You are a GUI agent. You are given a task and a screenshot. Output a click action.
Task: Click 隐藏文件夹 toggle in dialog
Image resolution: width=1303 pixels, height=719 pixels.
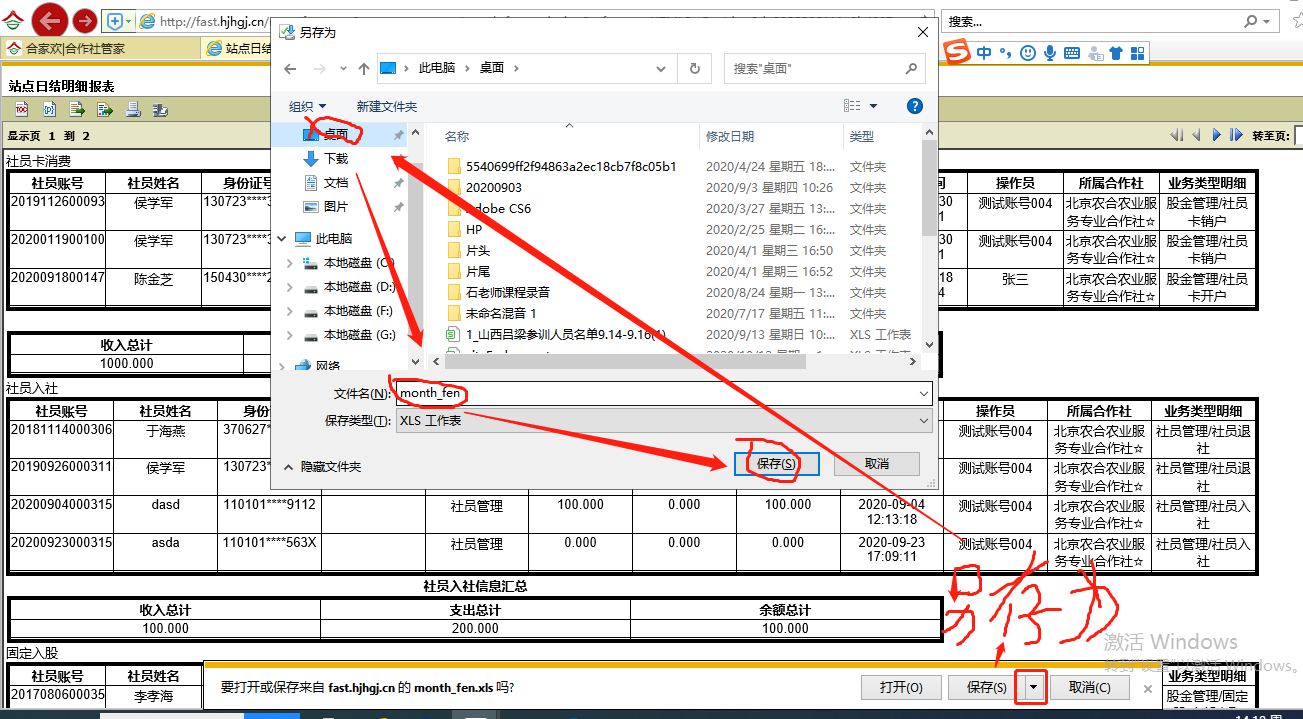point(322,466)
